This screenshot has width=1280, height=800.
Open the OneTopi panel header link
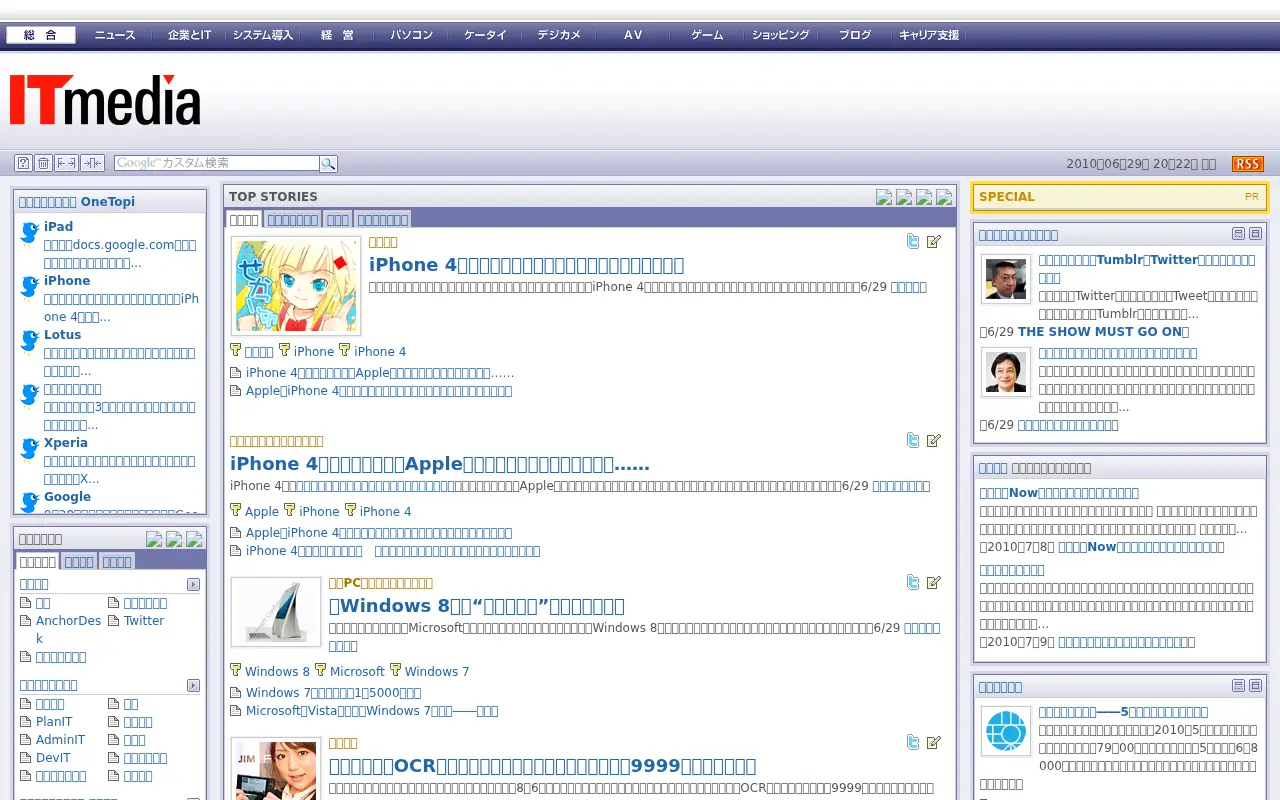pos(77,202)
